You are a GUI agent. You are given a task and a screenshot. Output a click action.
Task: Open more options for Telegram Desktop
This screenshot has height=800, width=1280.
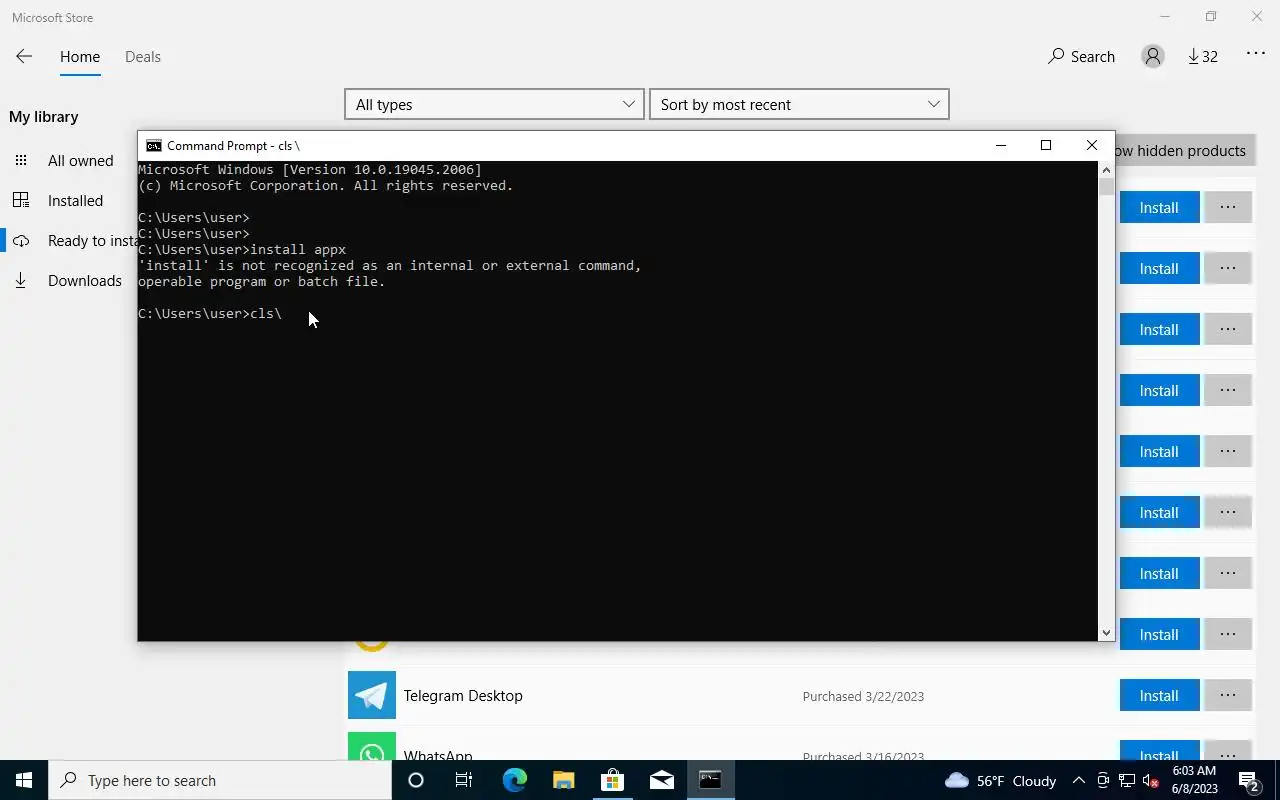click(x=1228, y=695)
